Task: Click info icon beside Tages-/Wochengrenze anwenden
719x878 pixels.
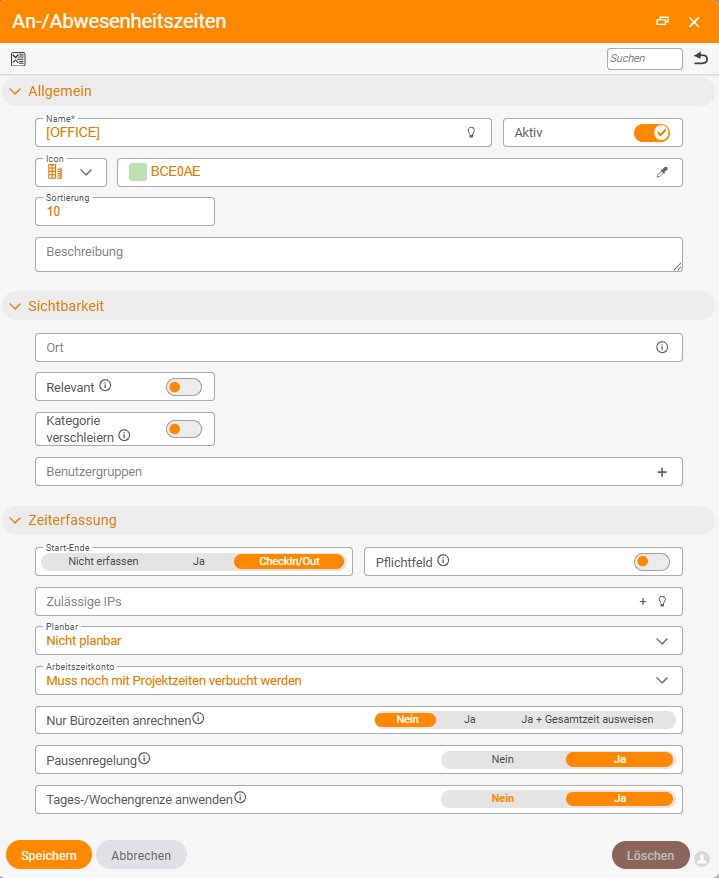Action: pyautogui.click(x=240, y=797)
